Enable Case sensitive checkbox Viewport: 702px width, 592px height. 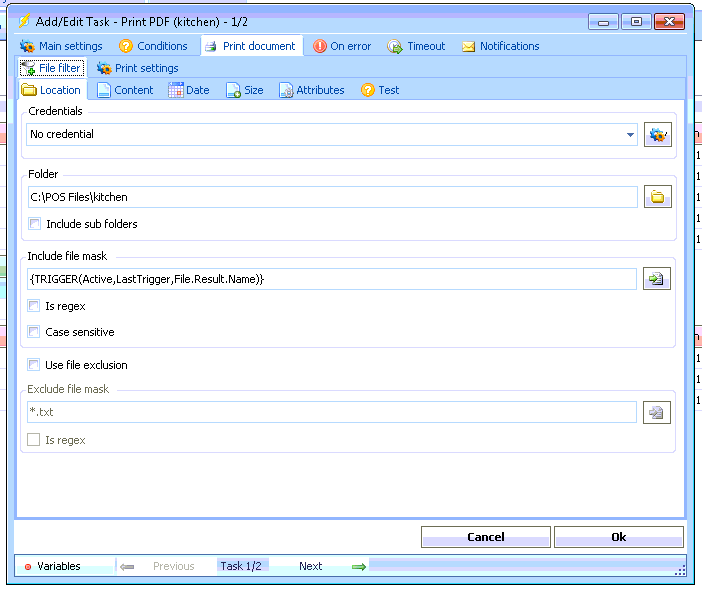pos(35,332)
